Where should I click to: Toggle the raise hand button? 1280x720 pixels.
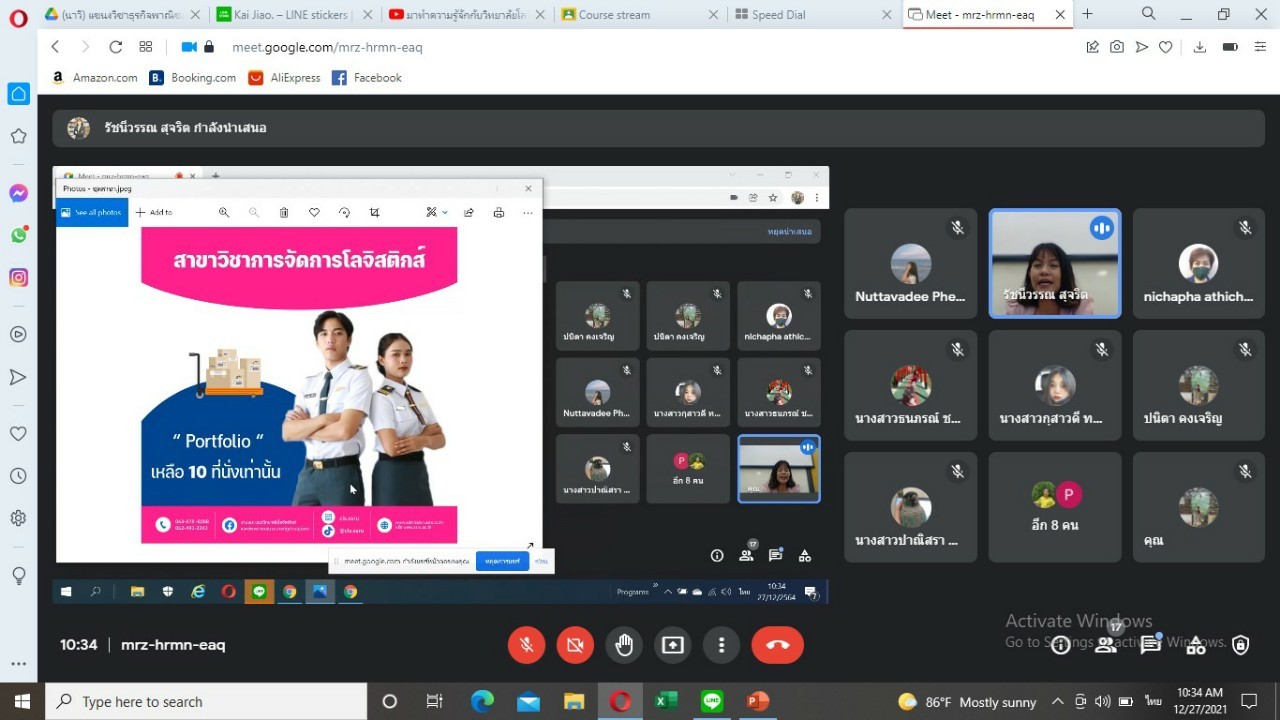point(624,646)
